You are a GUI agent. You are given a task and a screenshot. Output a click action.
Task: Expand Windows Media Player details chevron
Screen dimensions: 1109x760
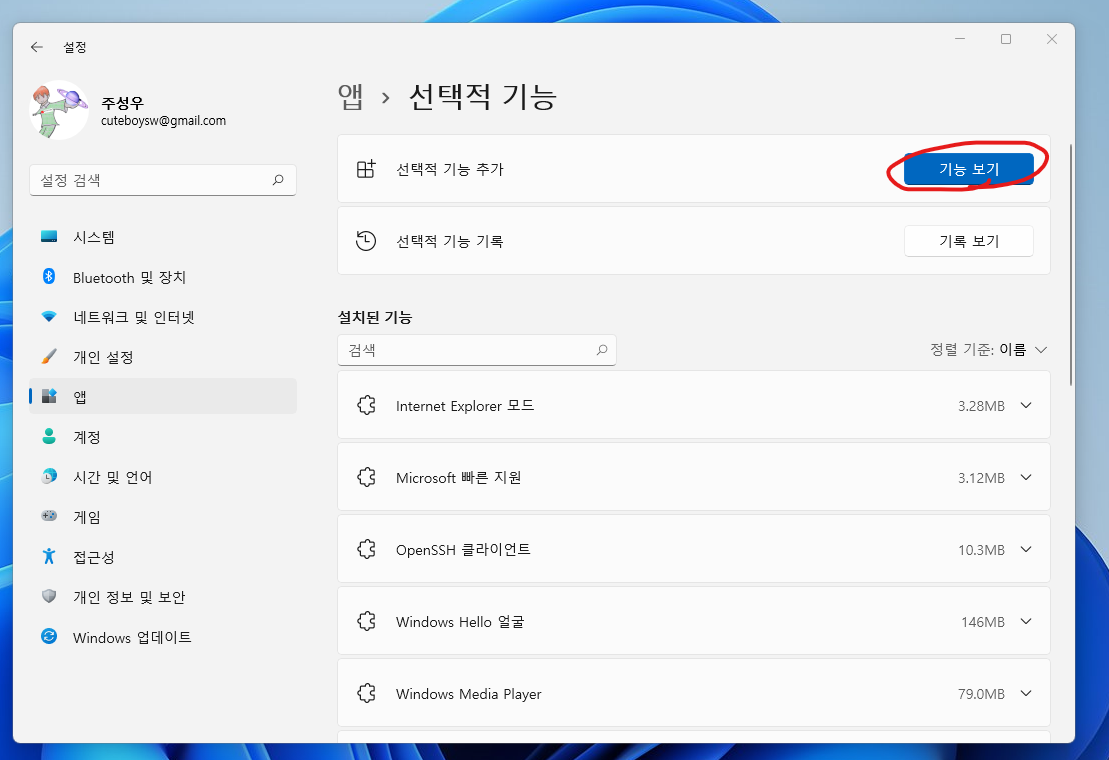coord(1026,694)
